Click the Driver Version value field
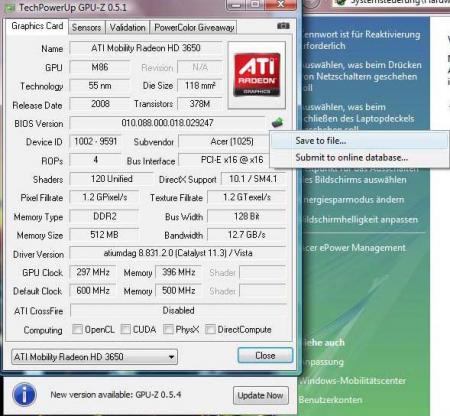The height and width of the screenshot is (416, 450). pyautogui.click(x=178, y=253)
